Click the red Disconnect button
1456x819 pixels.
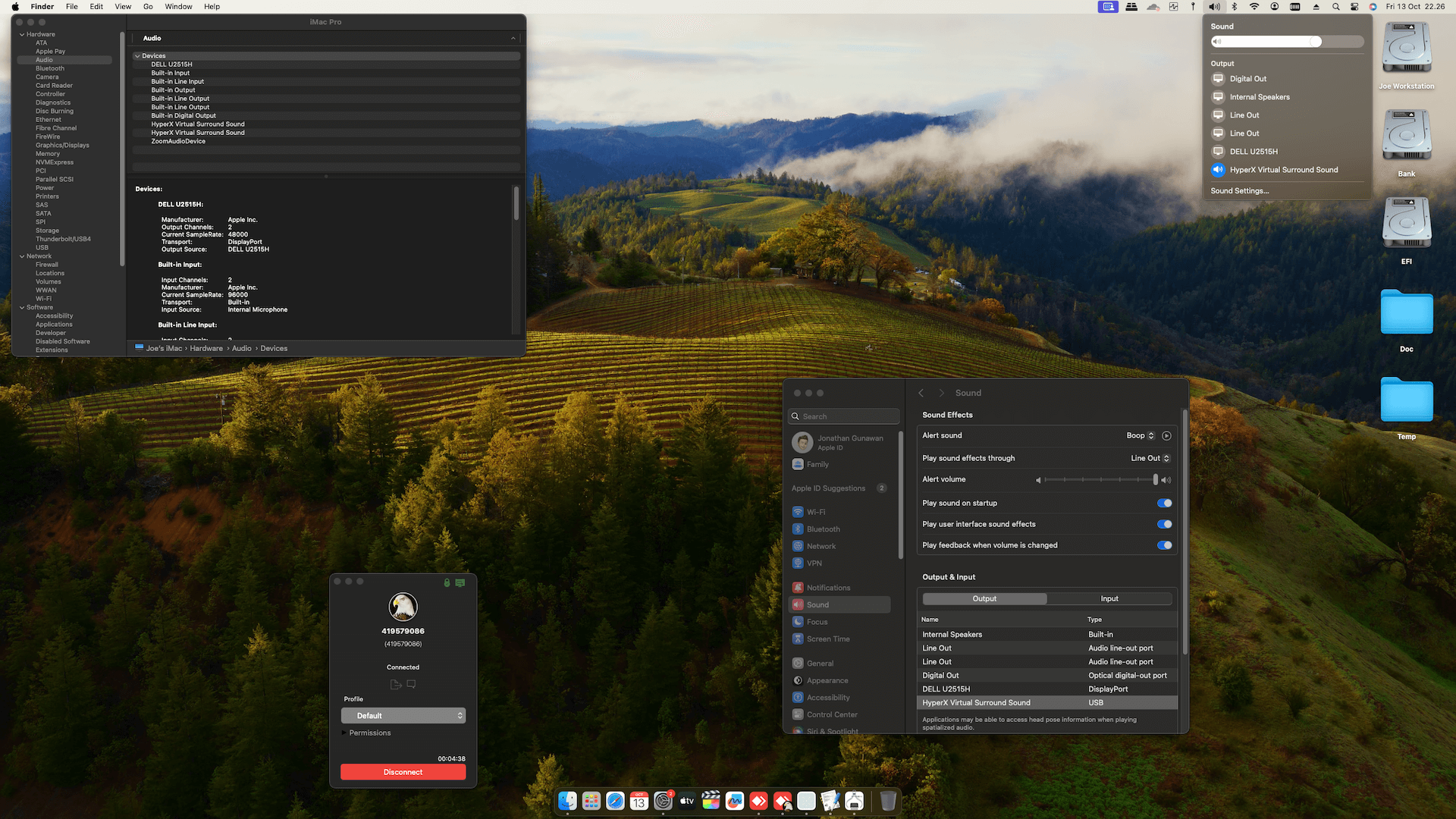coord(403,772)
